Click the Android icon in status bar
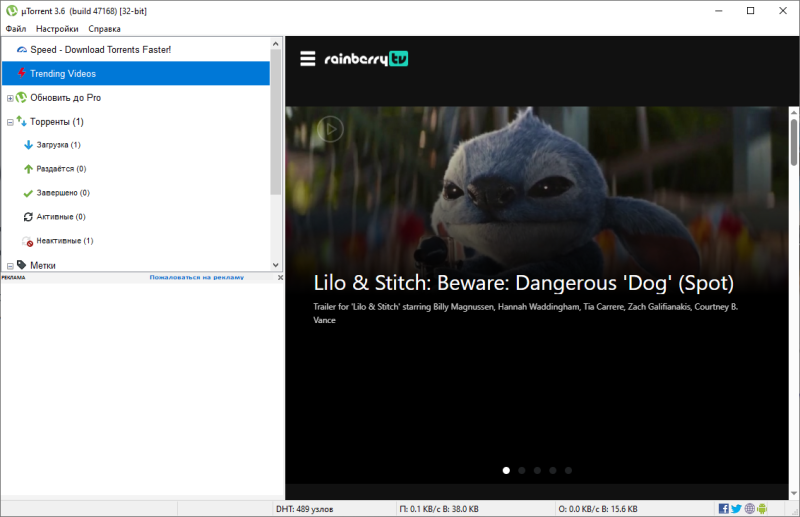This screenshot has width=800, height=517. (762, 508)
